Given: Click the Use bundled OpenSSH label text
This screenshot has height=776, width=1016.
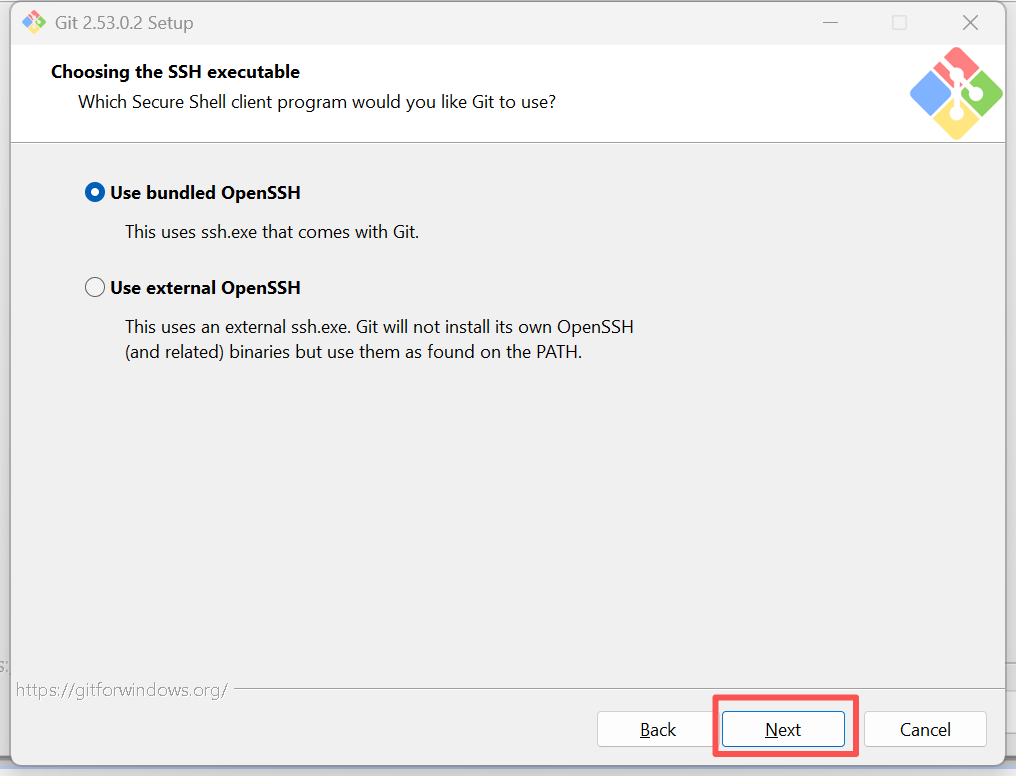Looking at the screenshot, I should (205, 193).
